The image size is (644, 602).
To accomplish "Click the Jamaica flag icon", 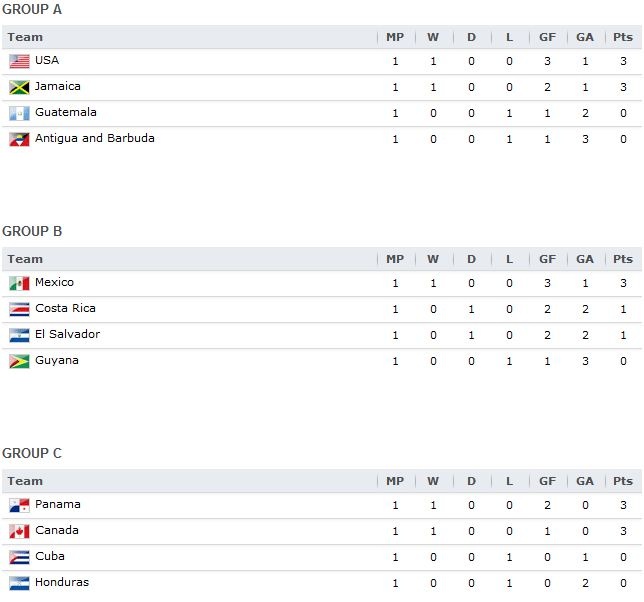I will click(x=19, y=87).
